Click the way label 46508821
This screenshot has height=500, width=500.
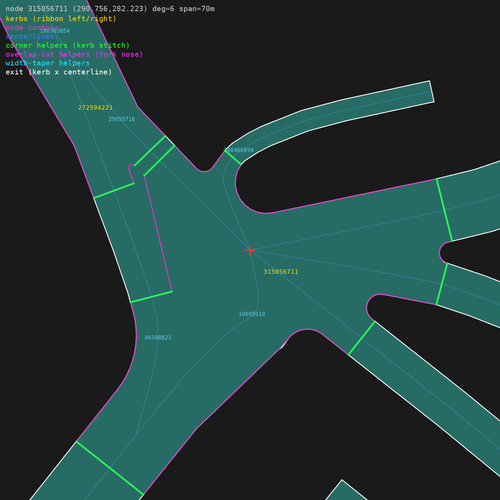point(158,338)
